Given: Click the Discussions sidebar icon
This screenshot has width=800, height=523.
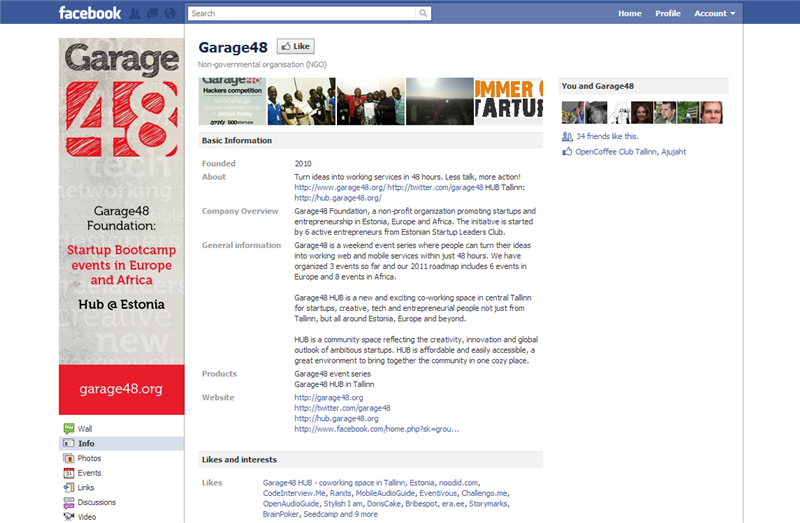Looking at the screenshot, I should point(68,503).
